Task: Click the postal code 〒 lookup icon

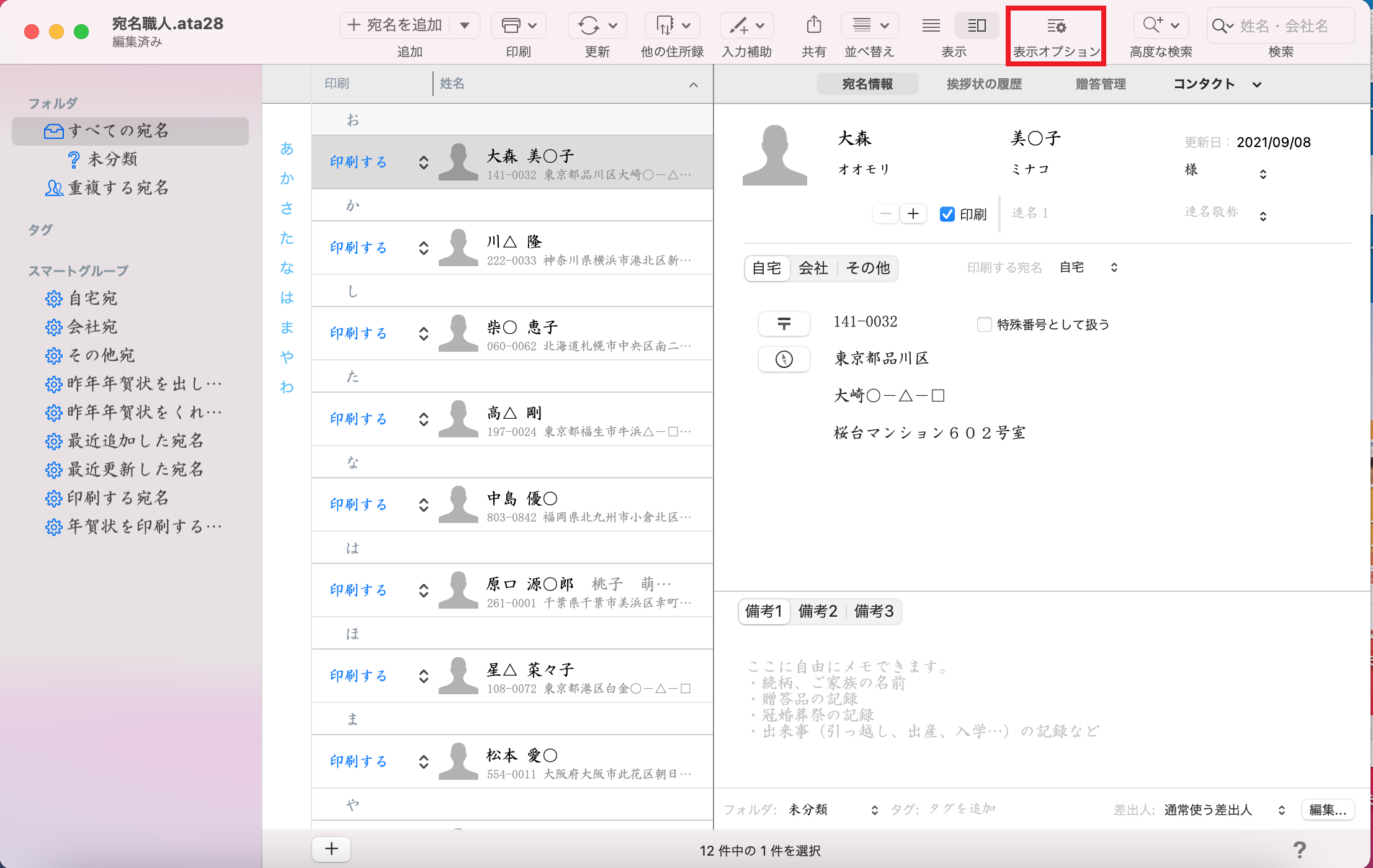Action: pyautogui.click(x=784, y=324)
